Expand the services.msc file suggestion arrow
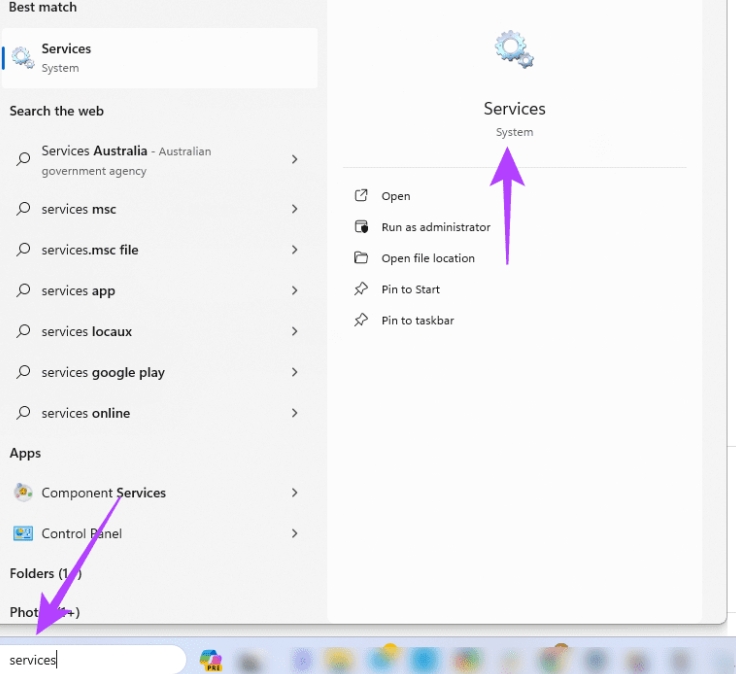The image size is (736, 674). (294, 250)
